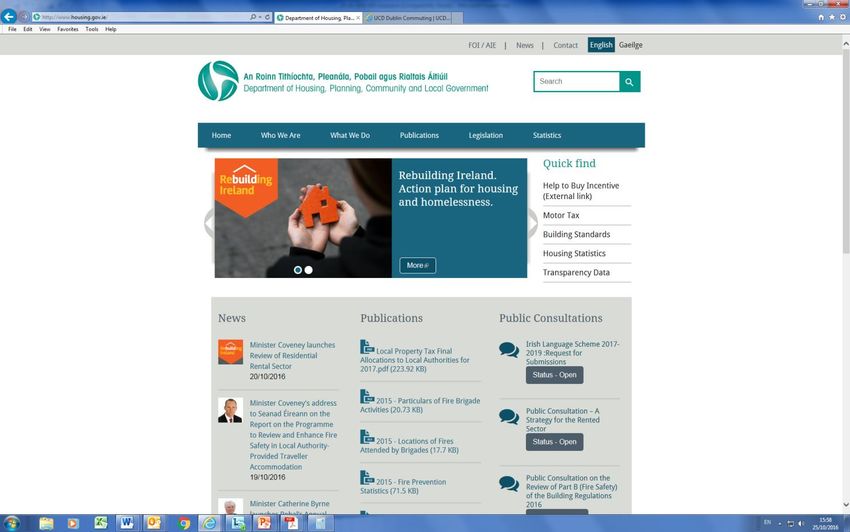Open the Edit menu
The image size is (850, 532).
[28, 29]
